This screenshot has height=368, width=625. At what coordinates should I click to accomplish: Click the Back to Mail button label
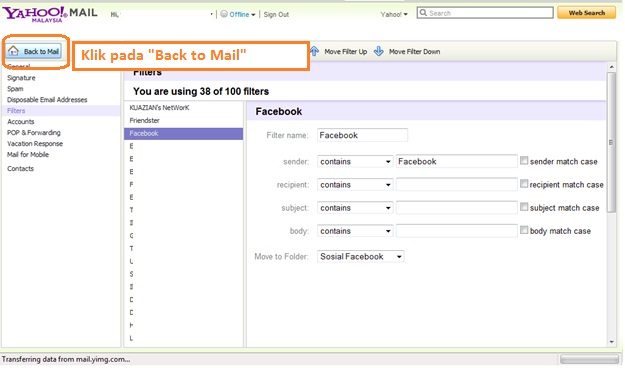pyautogui.click(x=41, y=51)
